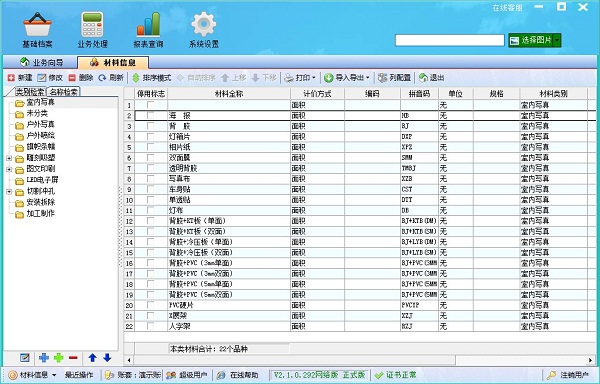Click the blue up arrow below tree

[92, 358]
